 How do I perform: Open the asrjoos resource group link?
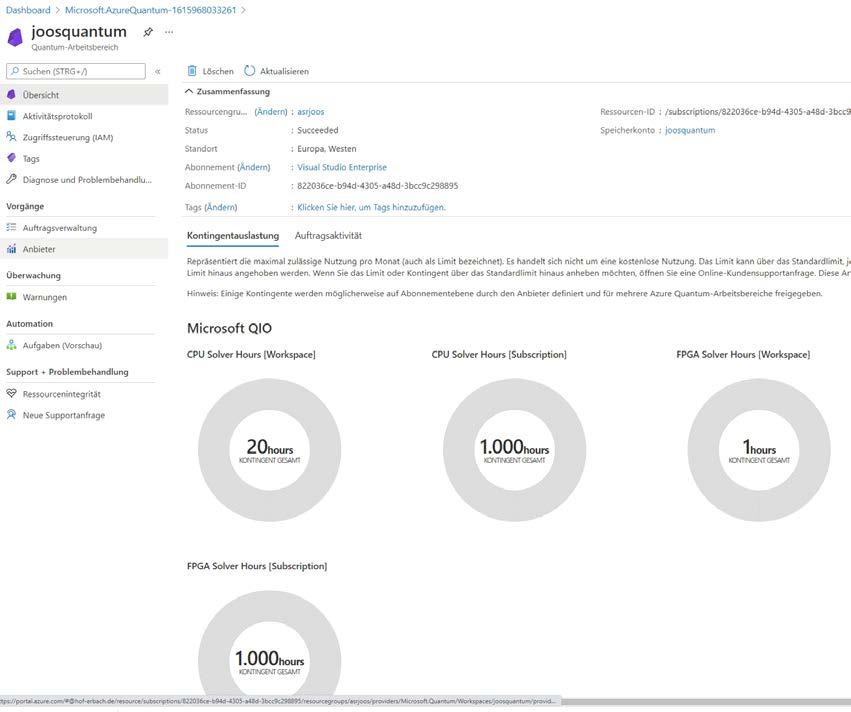pyautogui.click(x=310, y=111)
